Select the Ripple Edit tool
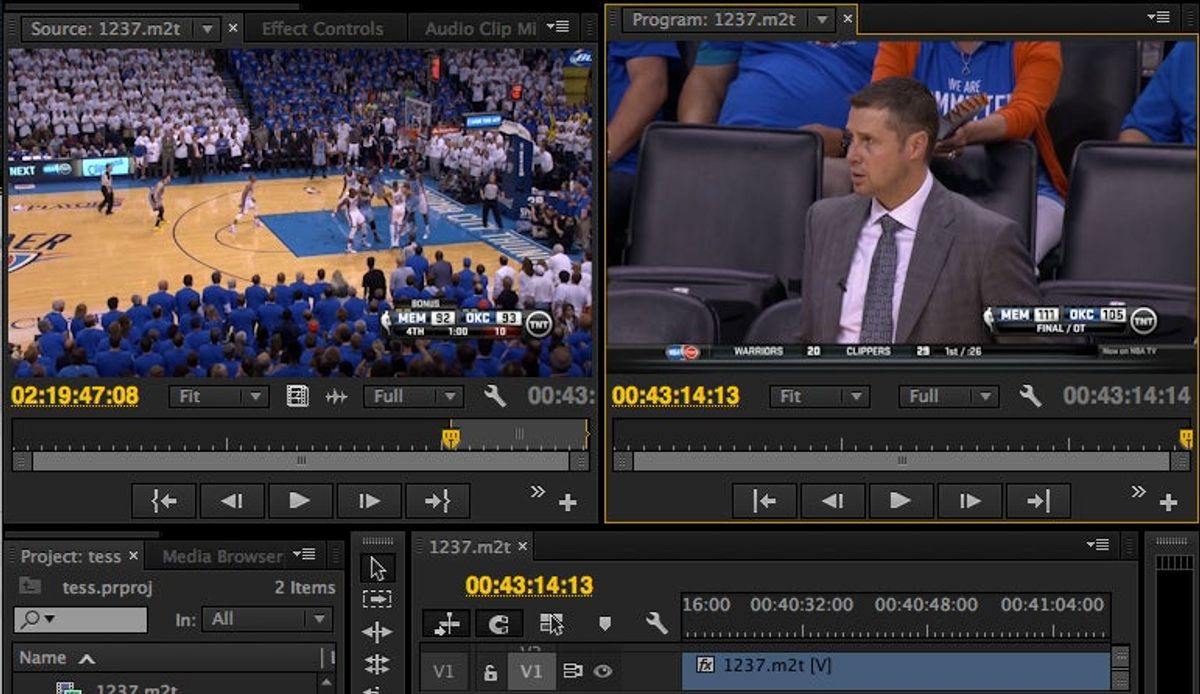1200x694 pixels. tap(377, 632)
